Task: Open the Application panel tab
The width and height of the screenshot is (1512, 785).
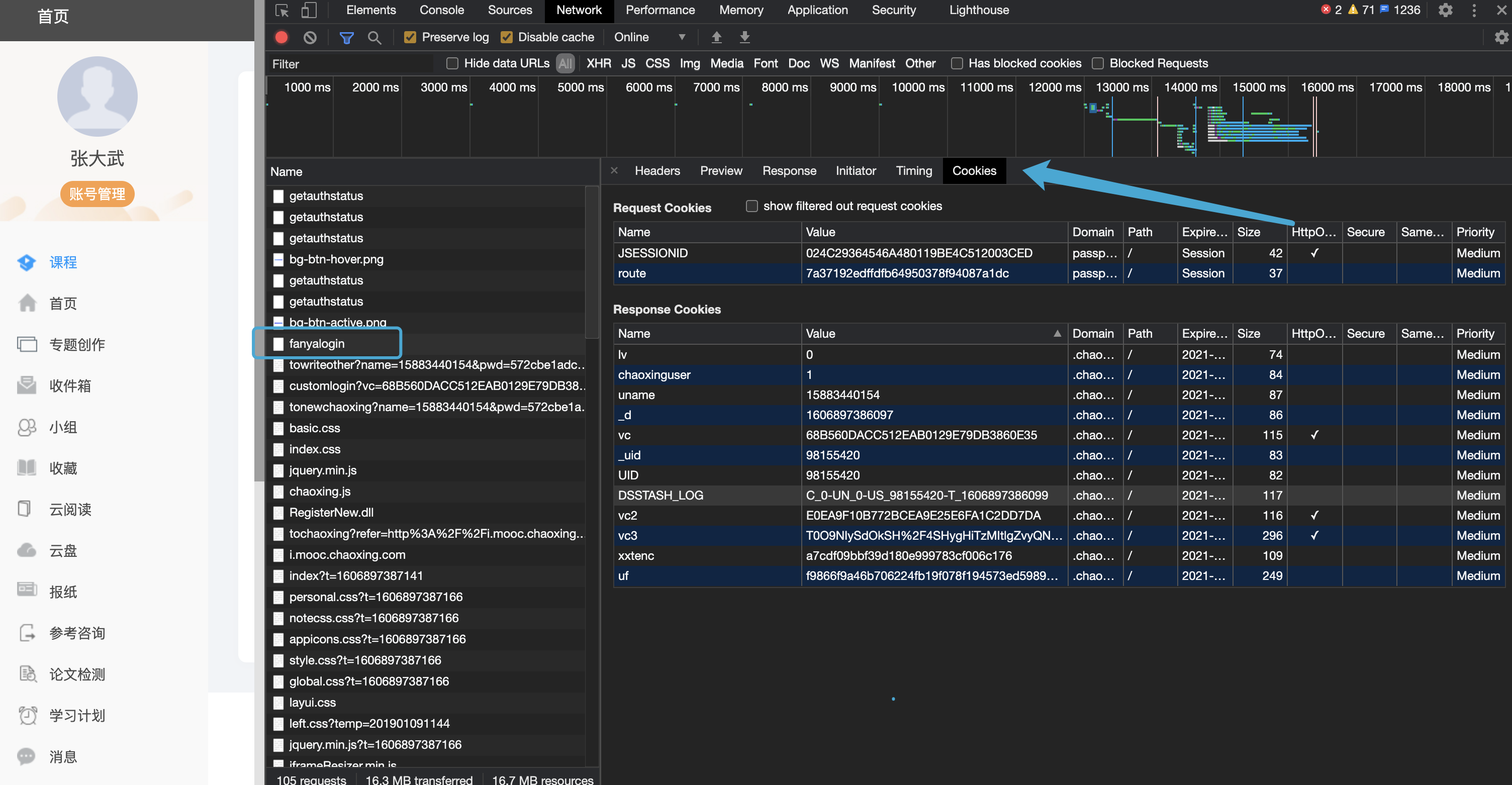Action: click(x=817, y=10)
